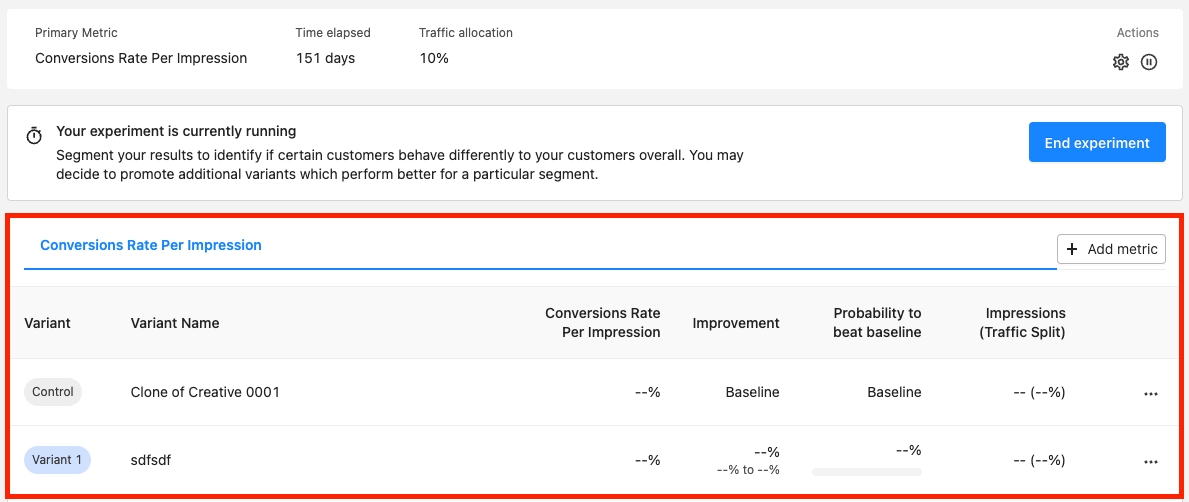Pause the experiment with pause icon
1189x502 pixels.
pos(1149,62)
